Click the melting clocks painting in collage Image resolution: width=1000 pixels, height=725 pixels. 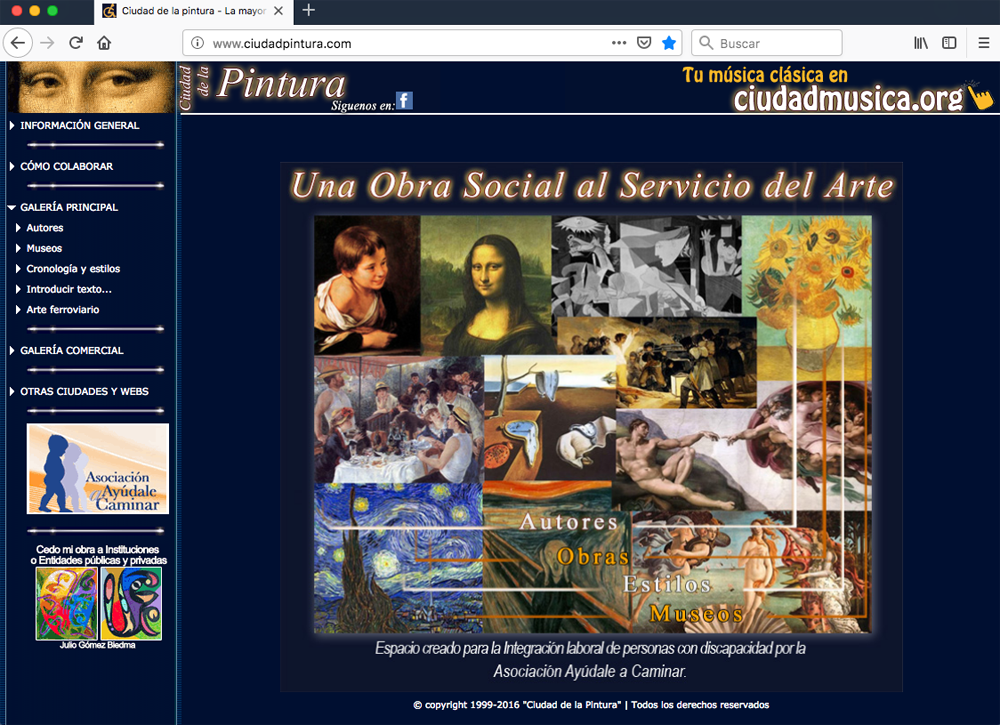click(x=548, y=418)
